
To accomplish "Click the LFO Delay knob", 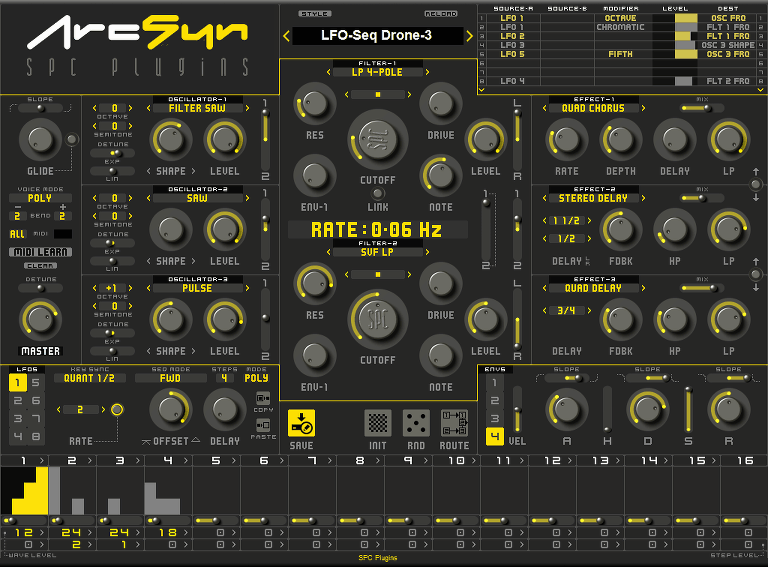I will (225, 409).
